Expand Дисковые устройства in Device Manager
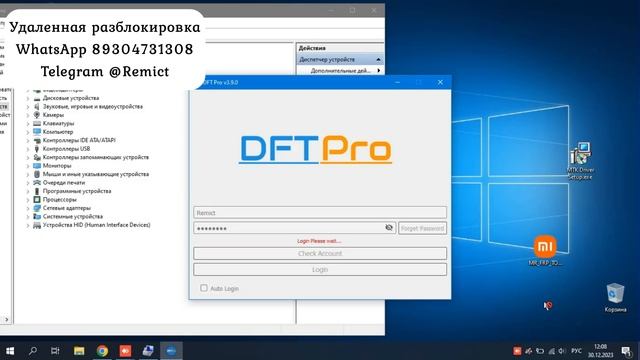The width and height of the screenshot is (640, 360). click(28, 98)
